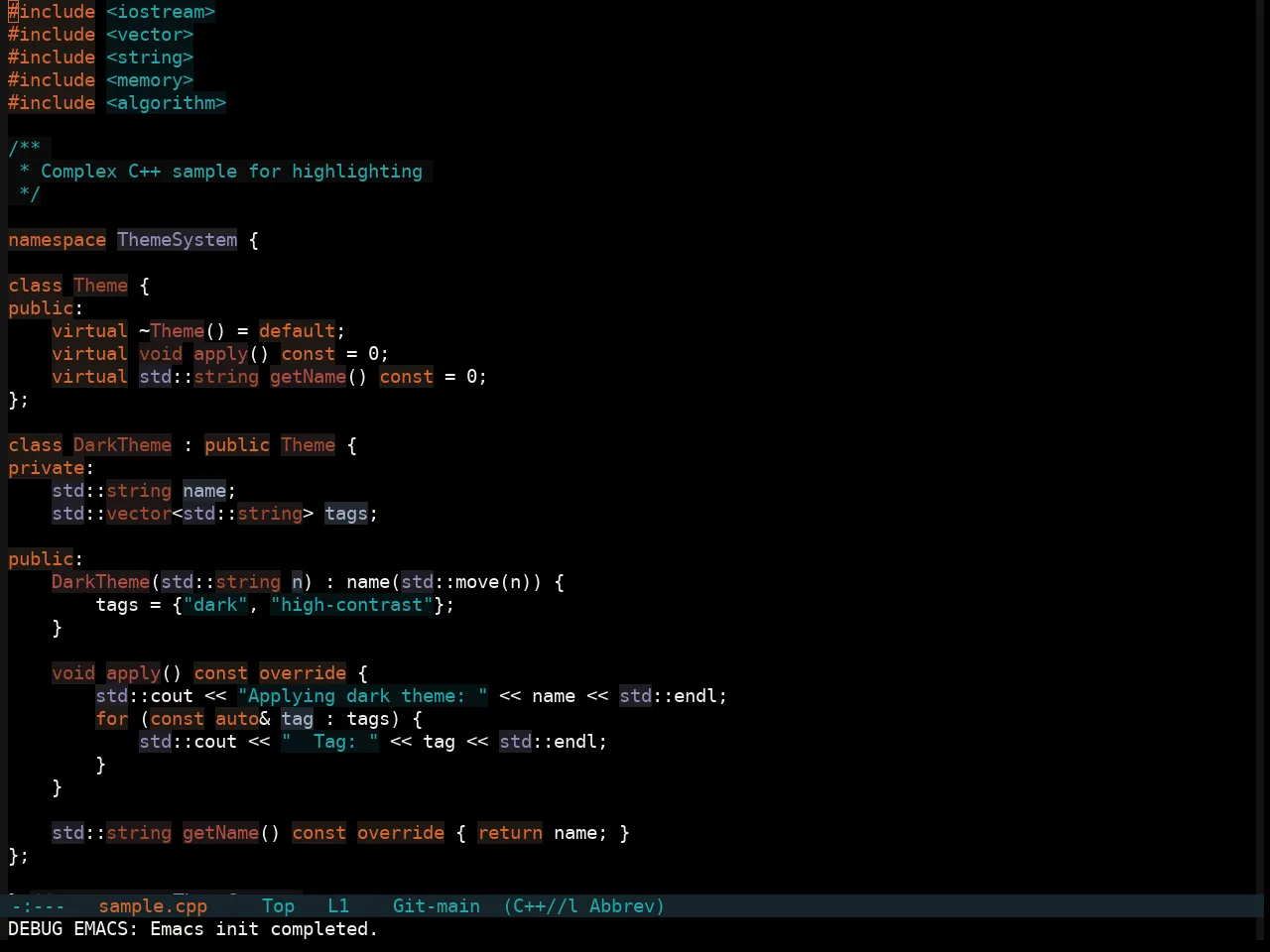Click the 'for' loop keyword
The image size is (1270, 952).
(112, 719)
